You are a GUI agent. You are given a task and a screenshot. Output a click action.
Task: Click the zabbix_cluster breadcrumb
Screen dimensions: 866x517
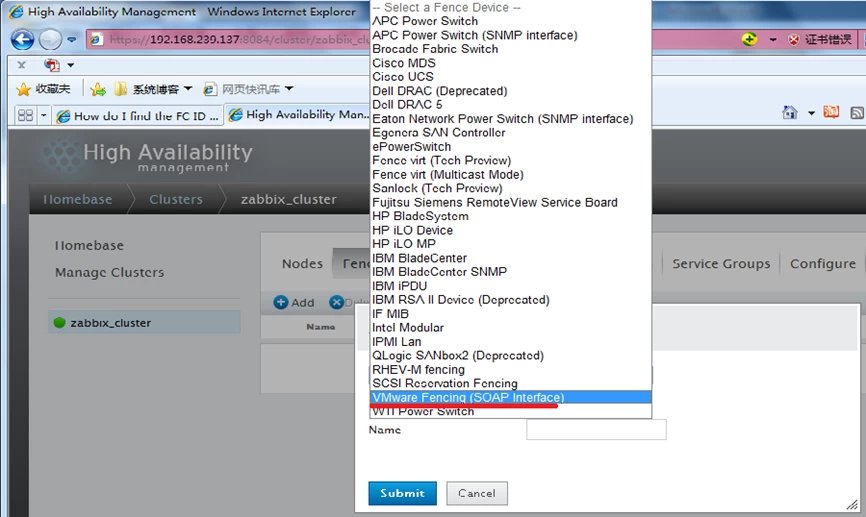[288, 199]
